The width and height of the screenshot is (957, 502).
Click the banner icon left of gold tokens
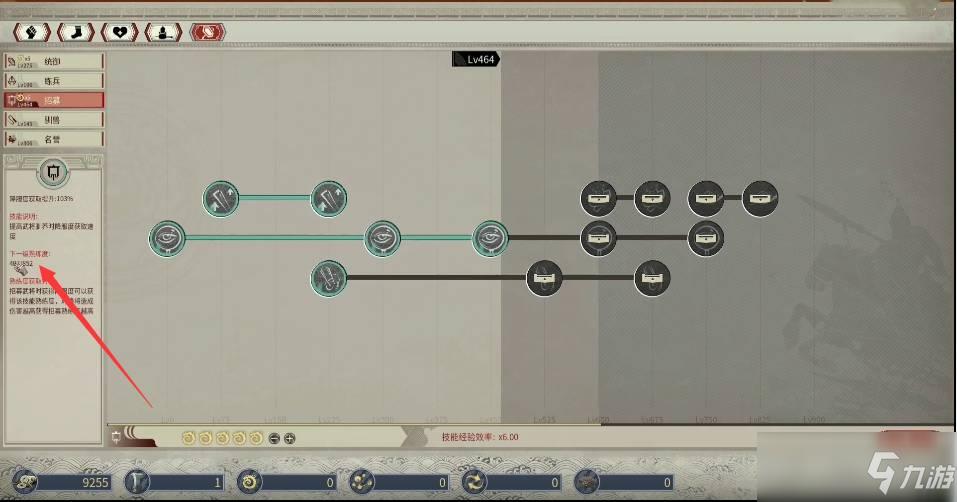pyautogui.click(x=117, y=437)
